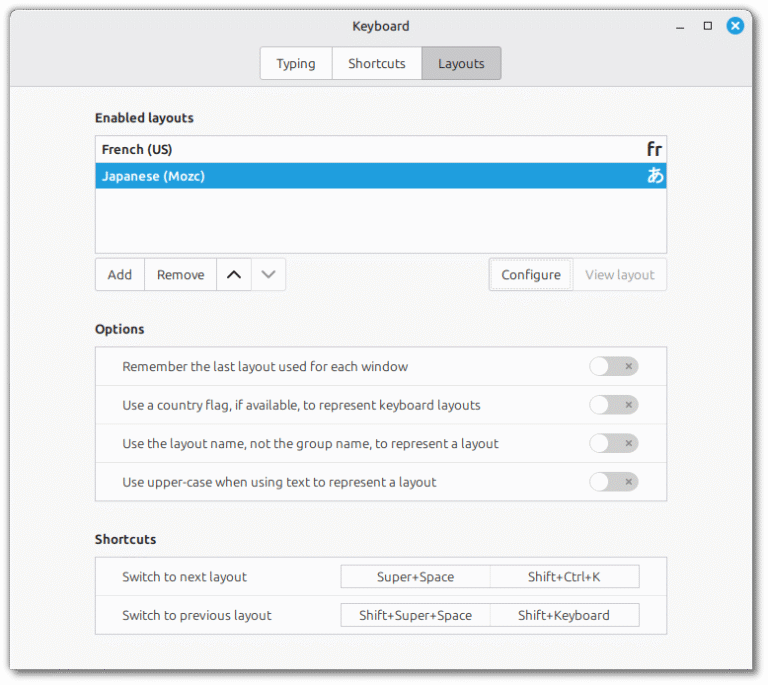Minimize the Keyboard window
Screen dimensions: 768x685
(679, 26)
